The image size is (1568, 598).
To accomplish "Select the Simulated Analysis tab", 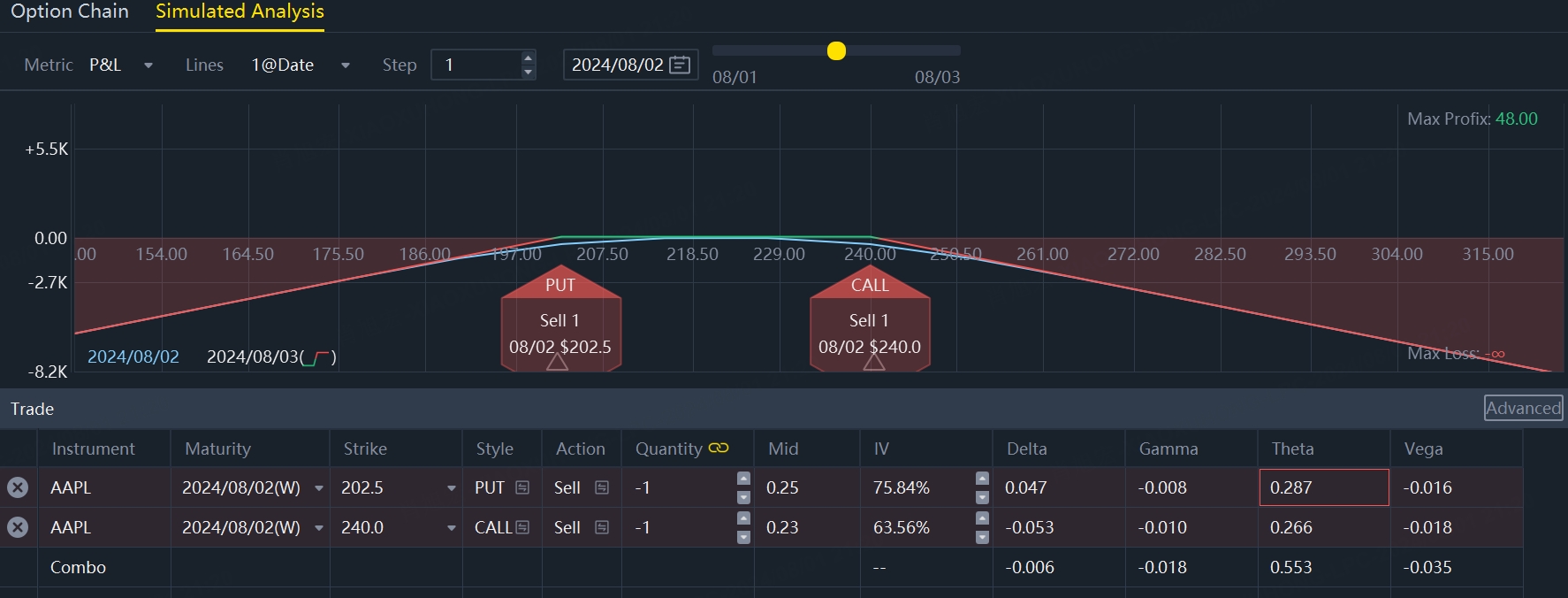I will point(240,11).
